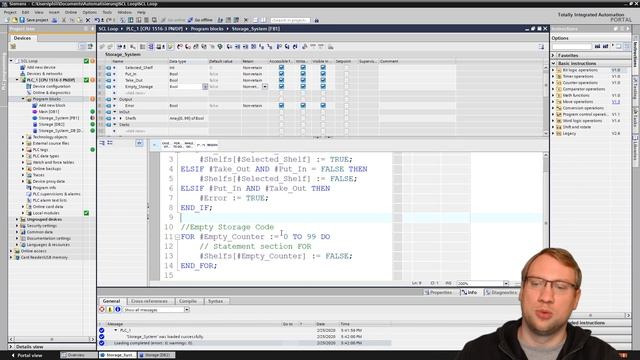Select Storage [DB2] block in tree
The width and height of the screenshot is (640, 360).
coord(51,124)
